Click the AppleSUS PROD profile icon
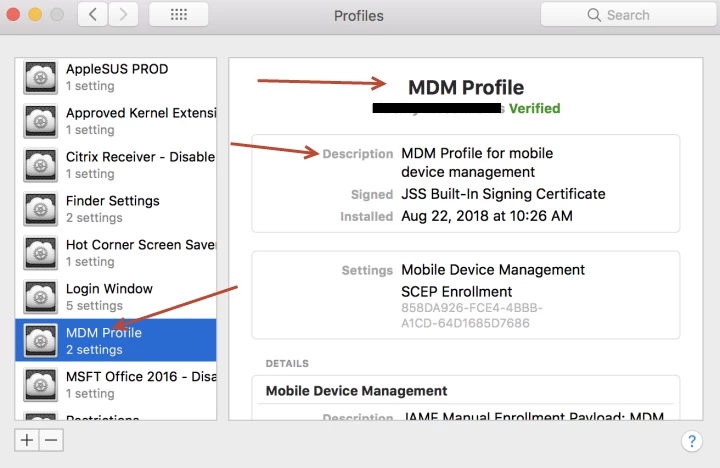This screenshot has width=720, height=468. pos(40,77)
